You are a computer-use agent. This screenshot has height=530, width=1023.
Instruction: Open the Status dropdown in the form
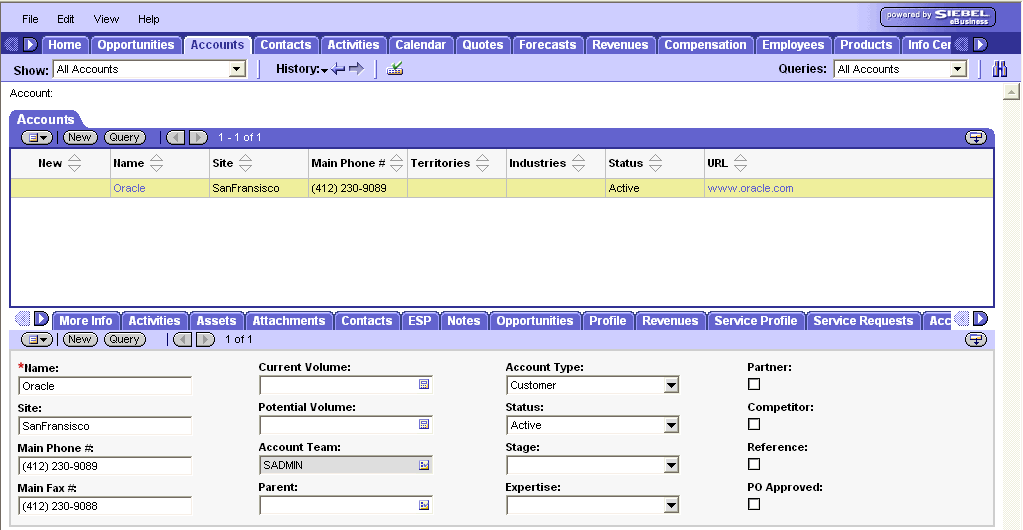(671, 425)
